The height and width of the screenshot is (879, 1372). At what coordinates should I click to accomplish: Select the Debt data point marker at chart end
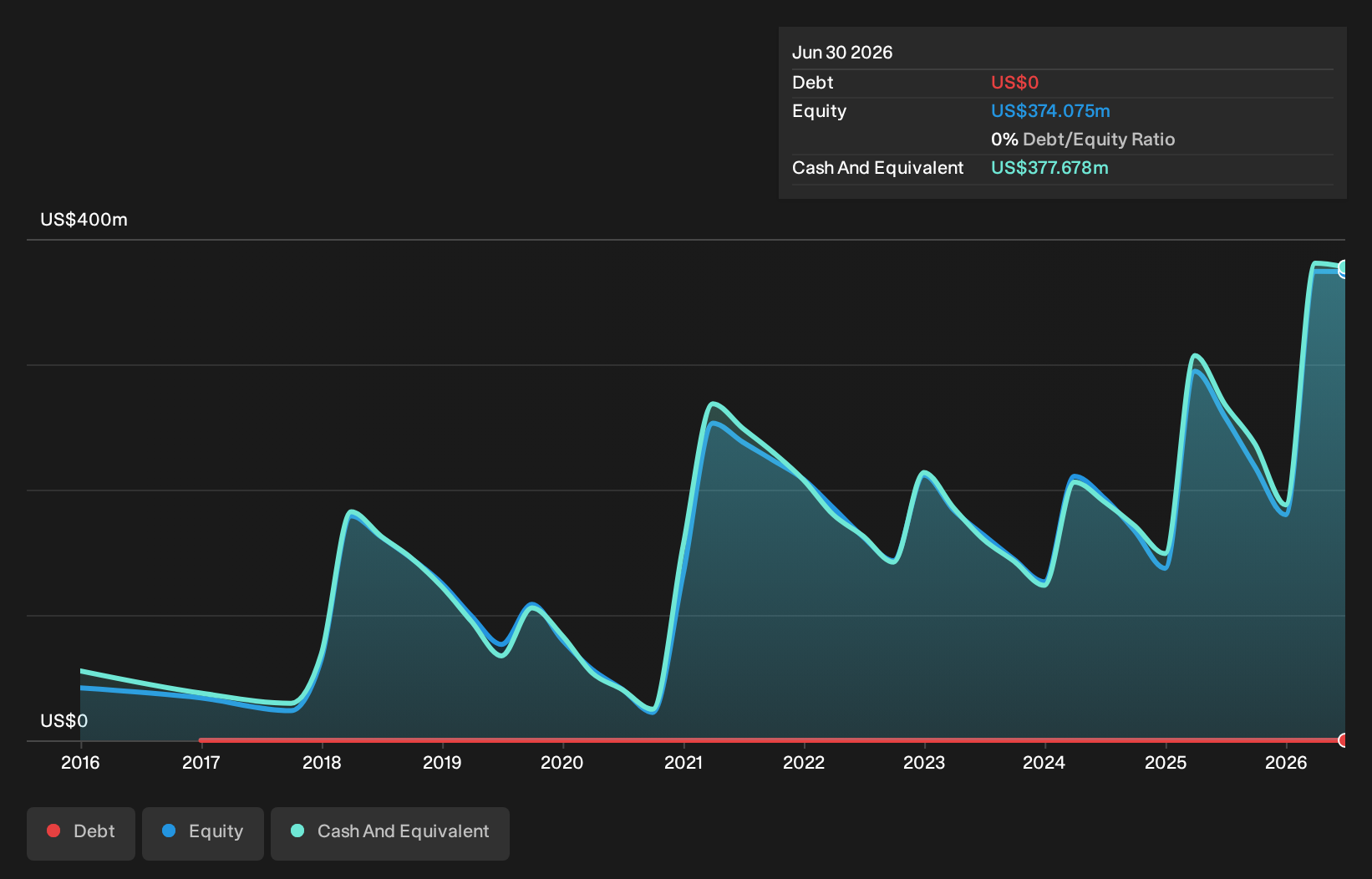pos(1344,740)
